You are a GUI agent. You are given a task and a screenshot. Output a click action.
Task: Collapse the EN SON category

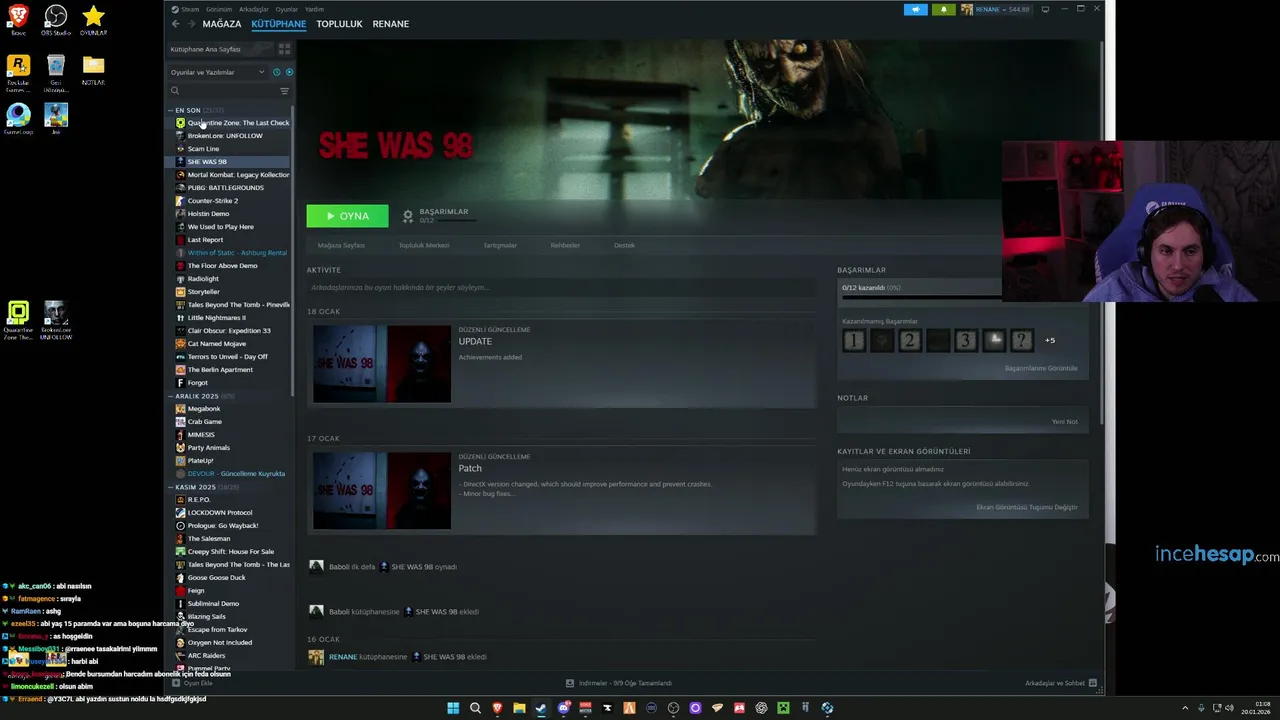tap(170, 110)
